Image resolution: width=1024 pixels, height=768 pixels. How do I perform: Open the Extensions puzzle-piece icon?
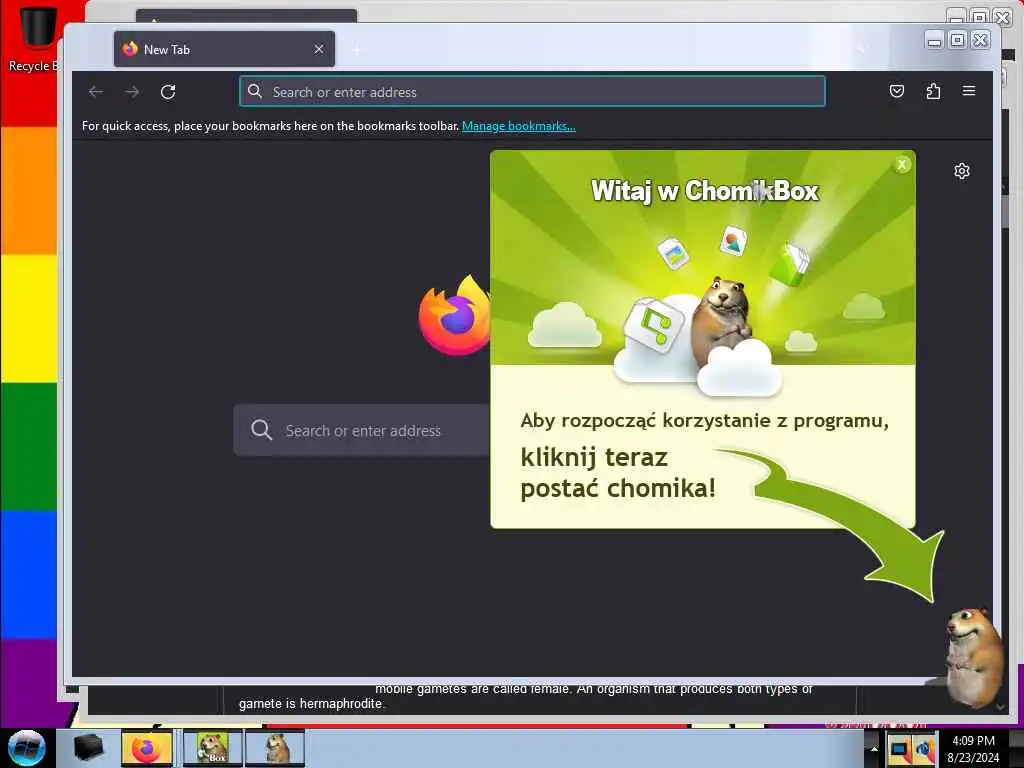(x=933, y=91)
